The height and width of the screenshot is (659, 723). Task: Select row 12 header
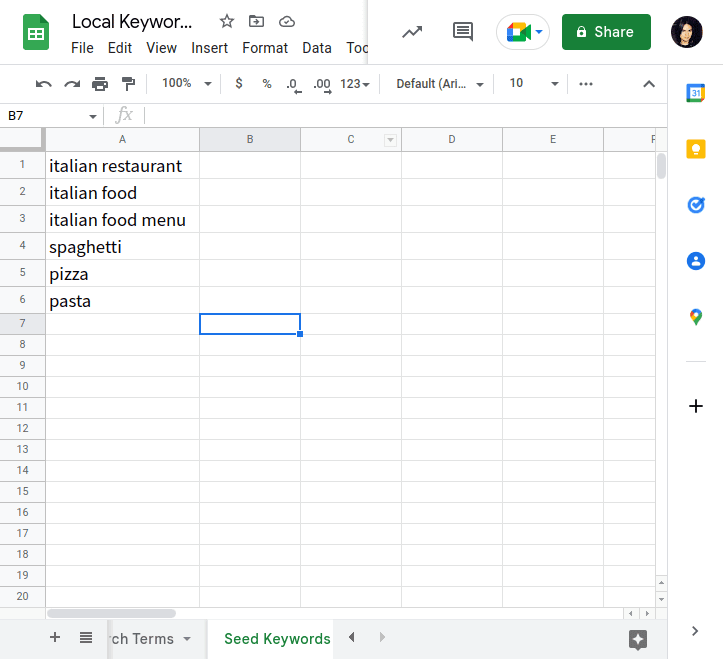22,428
